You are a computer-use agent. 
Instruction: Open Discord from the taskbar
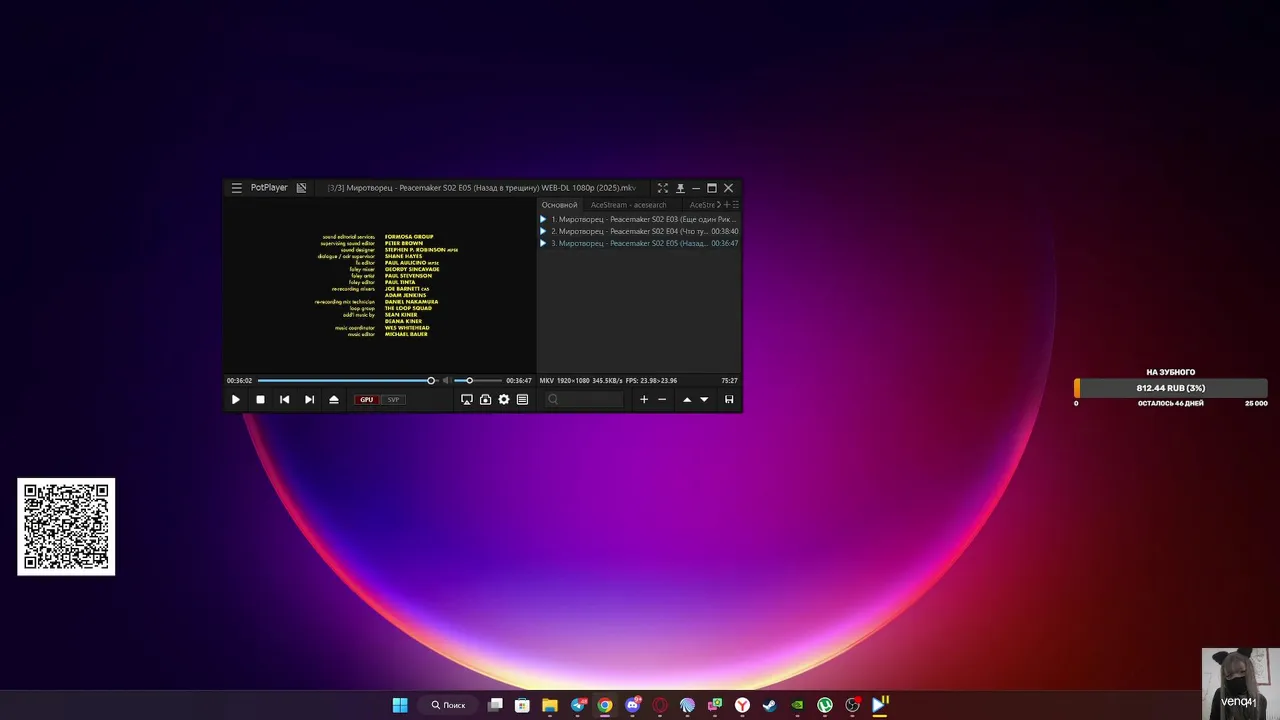pyautogui.click(x=632, y=705)
